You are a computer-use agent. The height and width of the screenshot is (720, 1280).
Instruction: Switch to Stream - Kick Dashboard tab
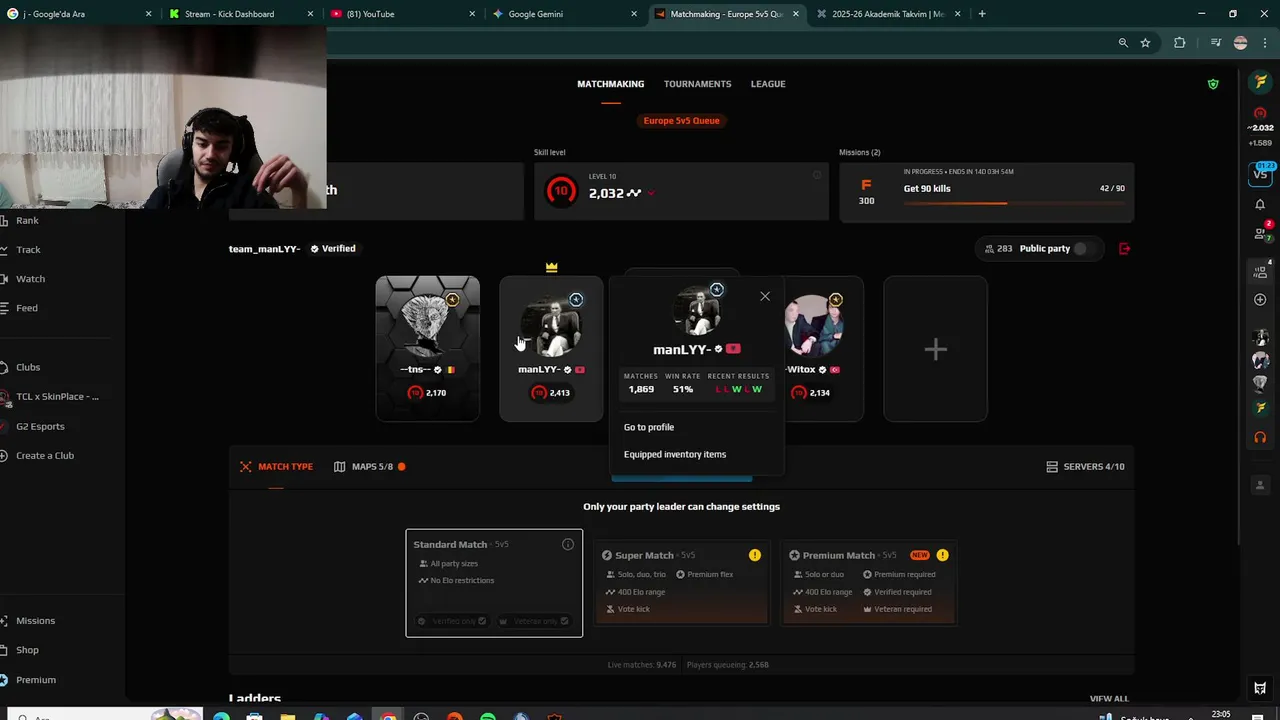pos(240,14)
